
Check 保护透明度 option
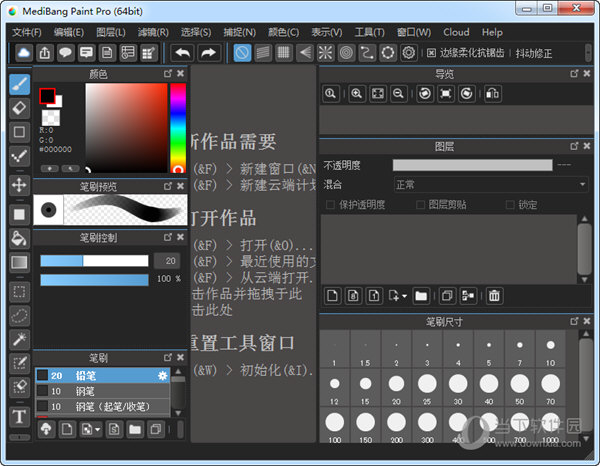point(330,205)
